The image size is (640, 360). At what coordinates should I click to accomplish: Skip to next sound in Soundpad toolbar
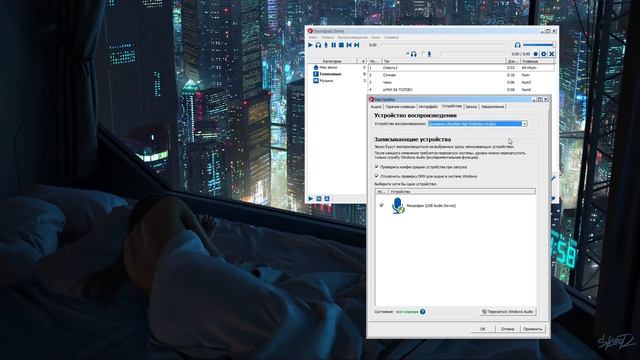(x=357, y=45)
